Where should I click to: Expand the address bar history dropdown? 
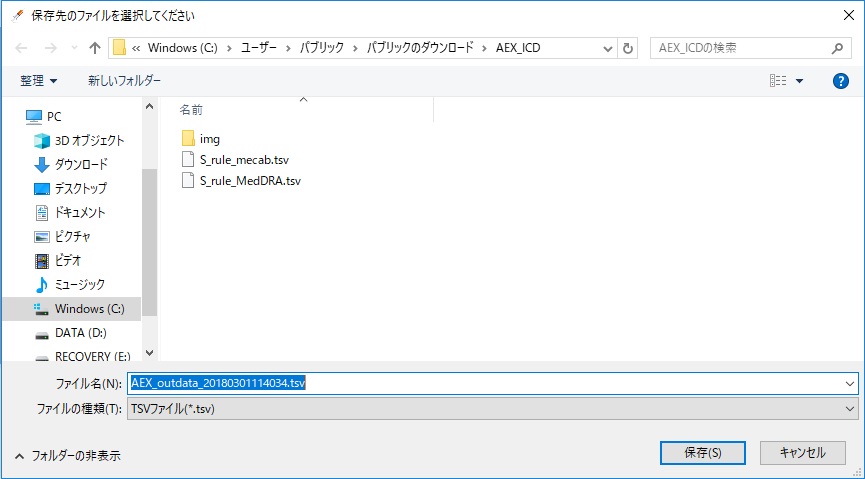click(x=607, y=49)
